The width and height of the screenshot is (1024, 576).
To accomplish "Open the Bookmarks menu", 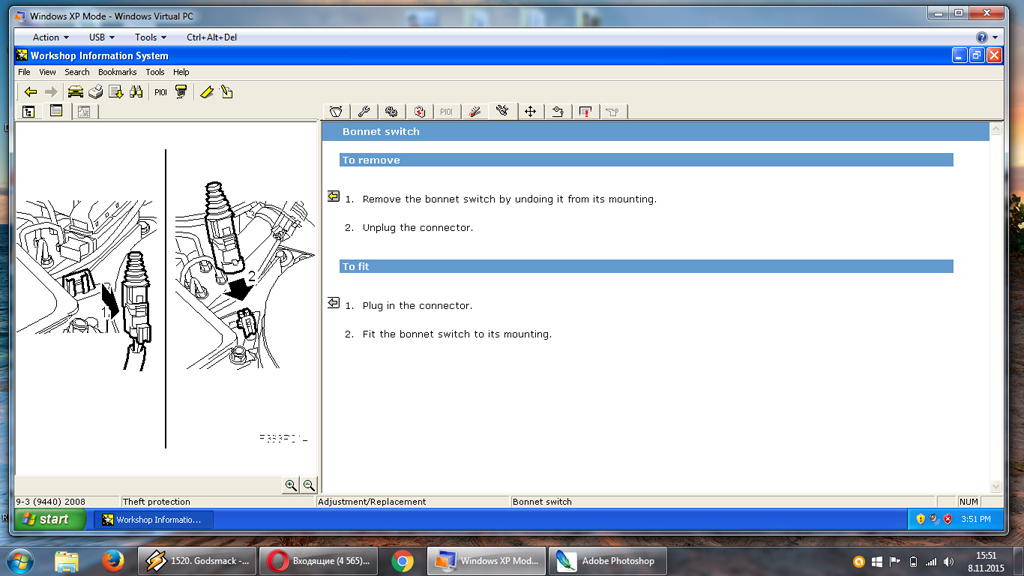I will pos(117,72).
